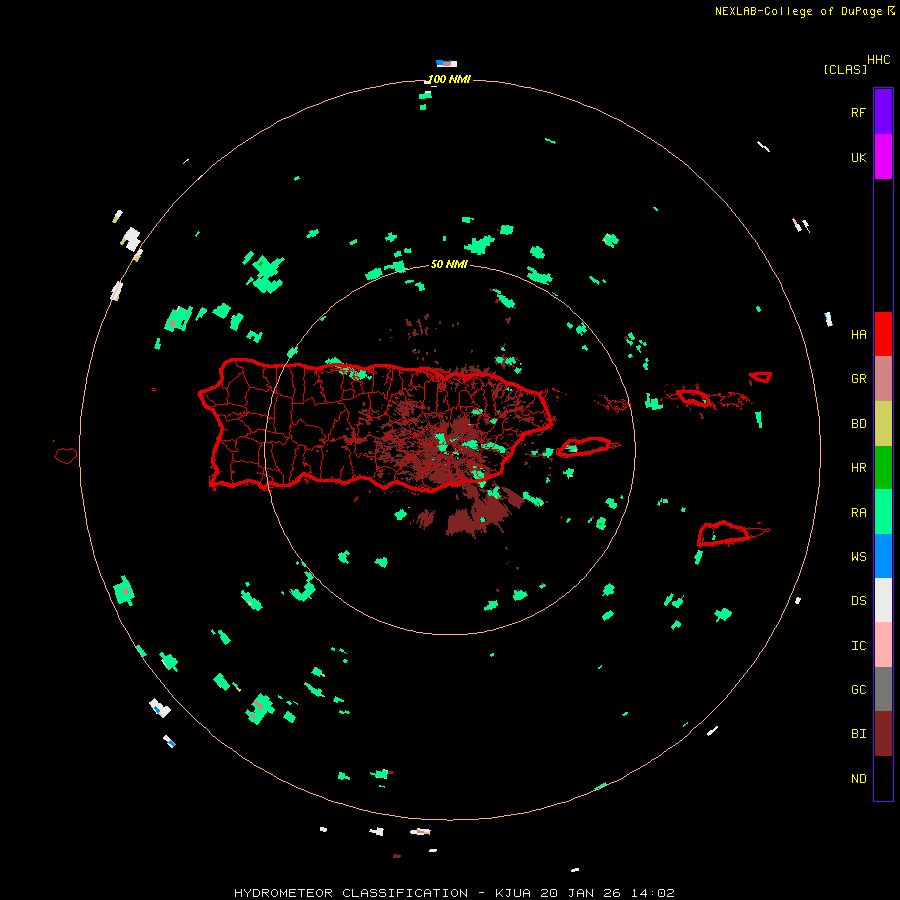Click the IC pink legend color swatch

coord(883,645)
